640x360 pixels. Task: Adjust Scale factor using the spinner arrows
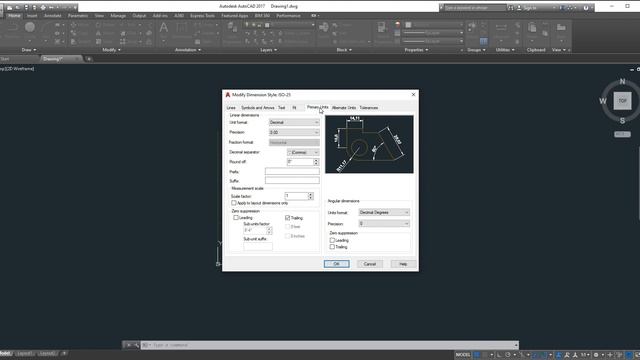pos(311,196)
